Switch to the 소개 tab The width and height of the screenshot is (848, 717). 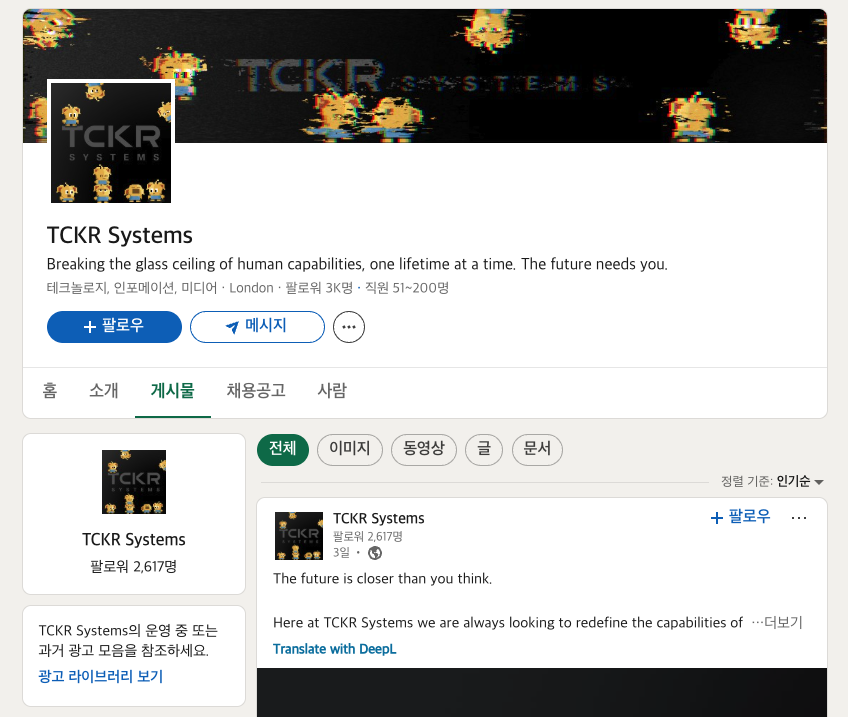click(104, 390)
